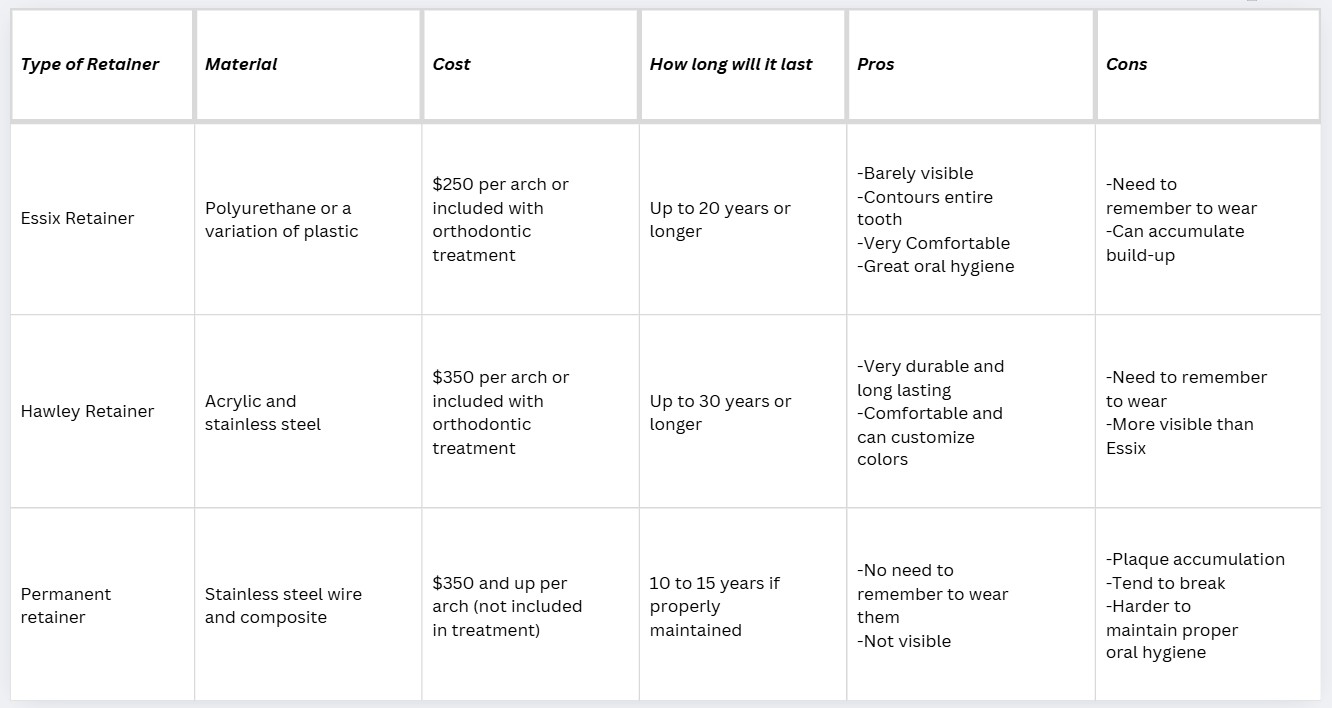Select the Up to 20 years cell
Viewport: 1332px width, 708px height.
(743, 219)
